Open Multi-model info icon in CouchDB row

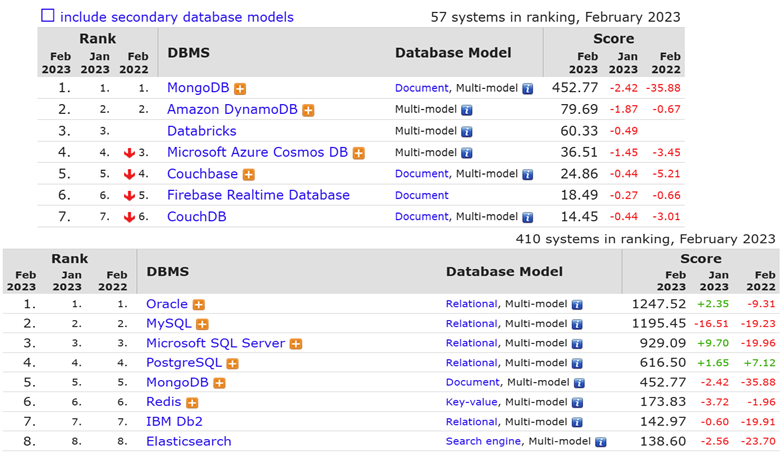[x=528, y=218]
